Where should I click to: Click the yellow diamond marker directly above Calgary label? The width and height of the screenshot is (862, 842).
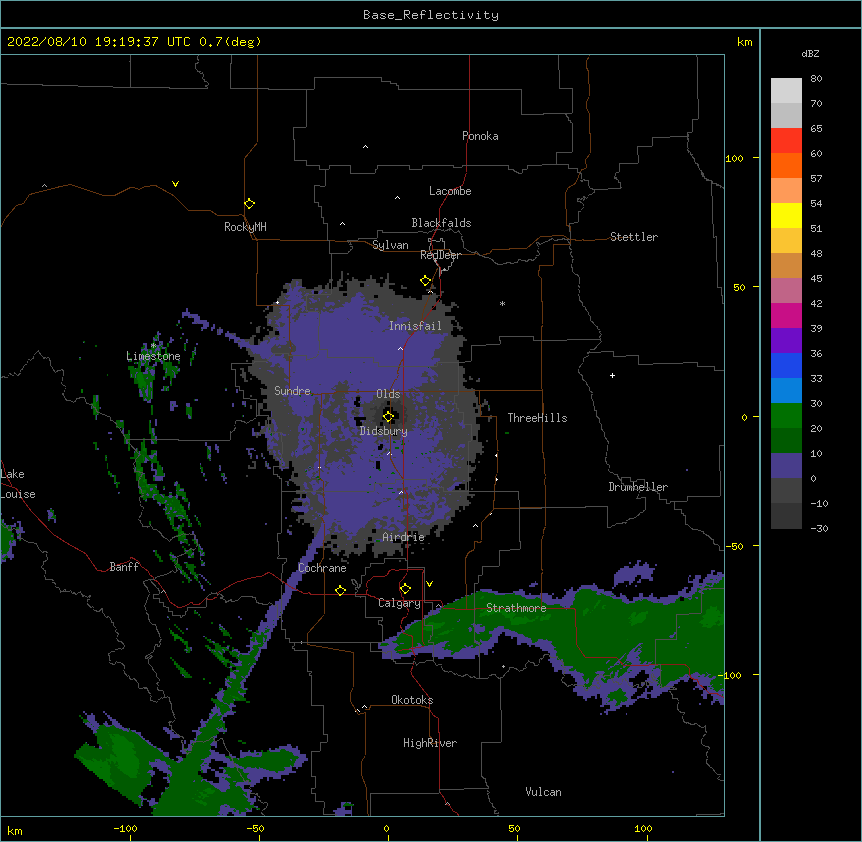(405, 589)
